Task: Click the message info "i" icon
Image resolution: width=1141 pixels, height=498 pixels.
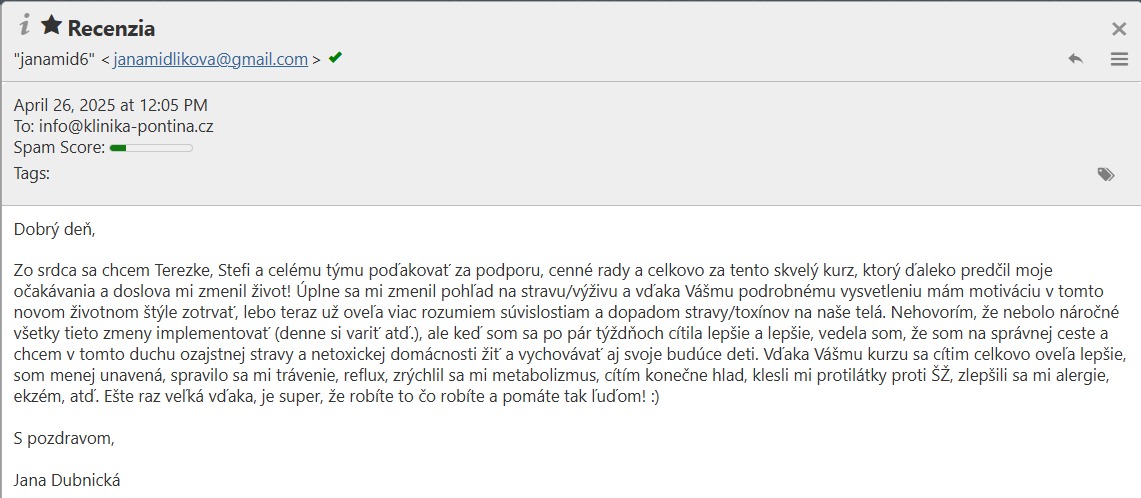Action: click(x=25, y=26)
